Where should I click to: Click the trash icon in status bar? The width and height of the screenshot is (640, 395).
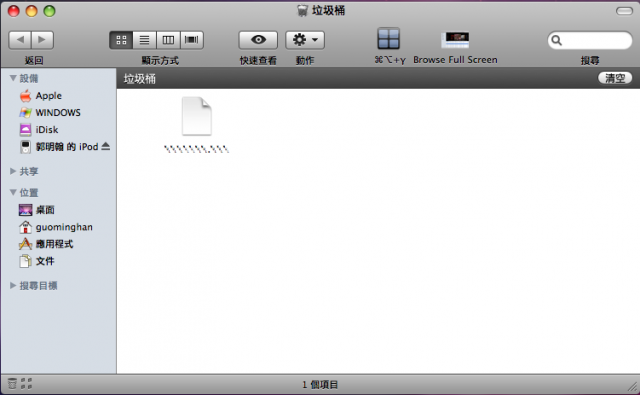(12, 384)
